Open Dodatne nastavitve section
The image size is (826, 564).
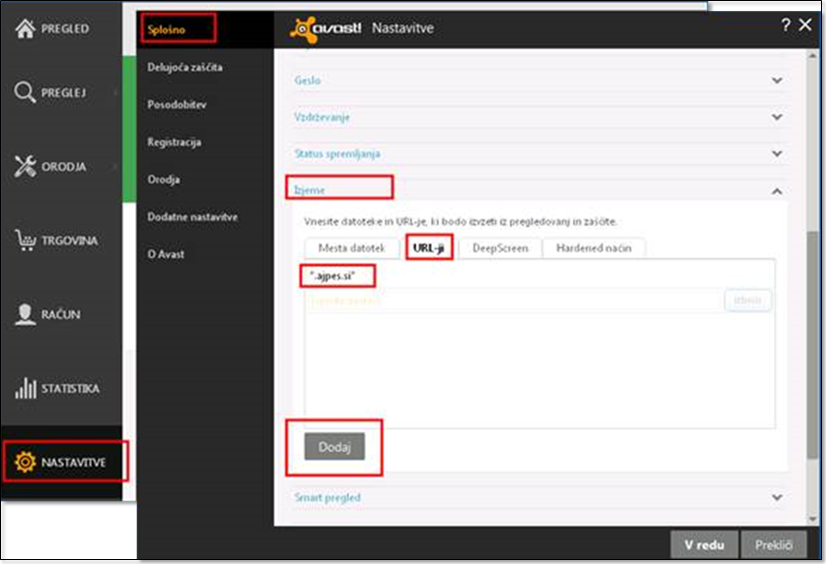click(192, 217)
